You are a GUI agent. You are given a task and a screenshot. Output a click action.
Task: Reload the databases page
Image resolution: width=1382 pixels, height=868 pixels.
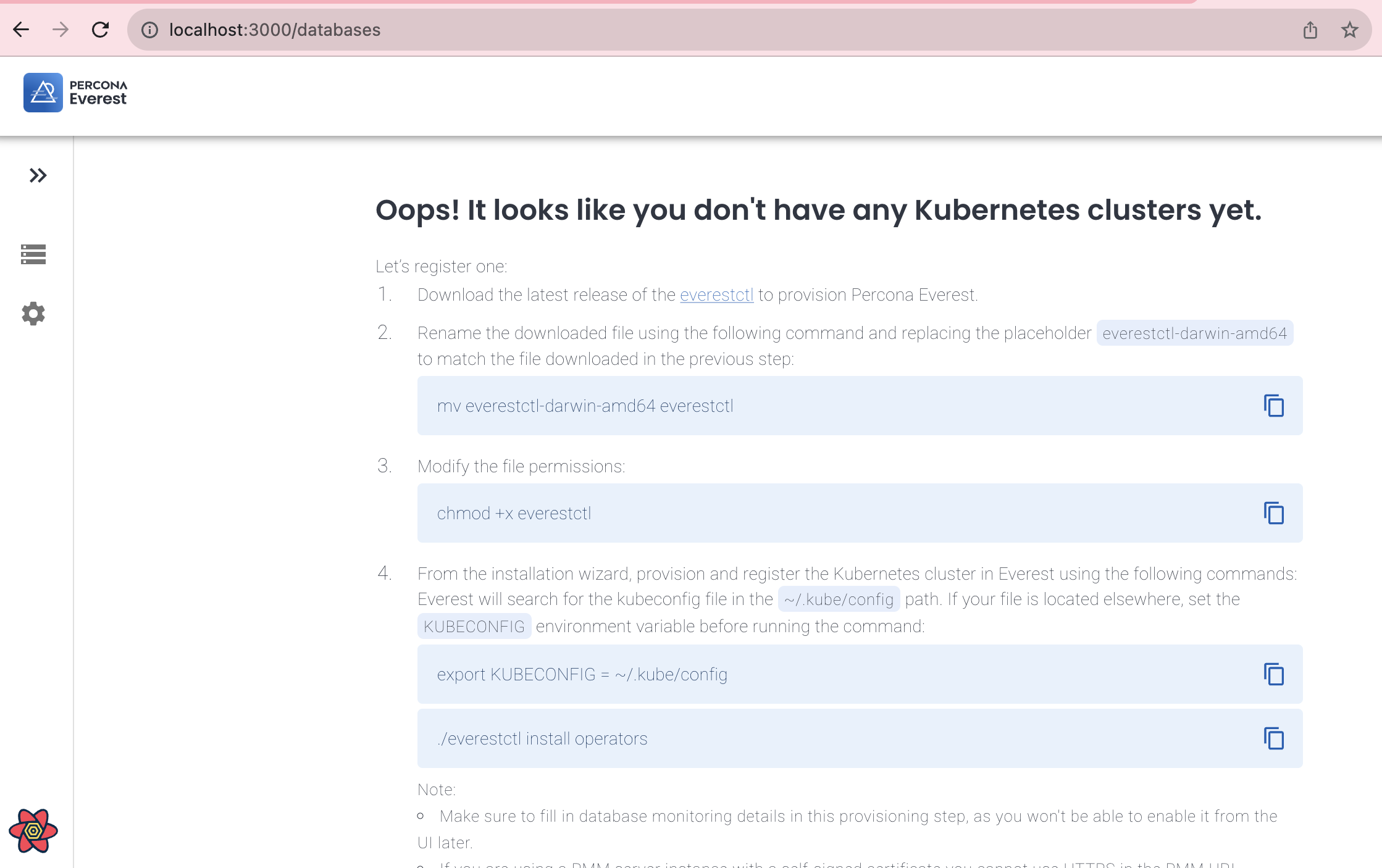click(x=100, y=30)
